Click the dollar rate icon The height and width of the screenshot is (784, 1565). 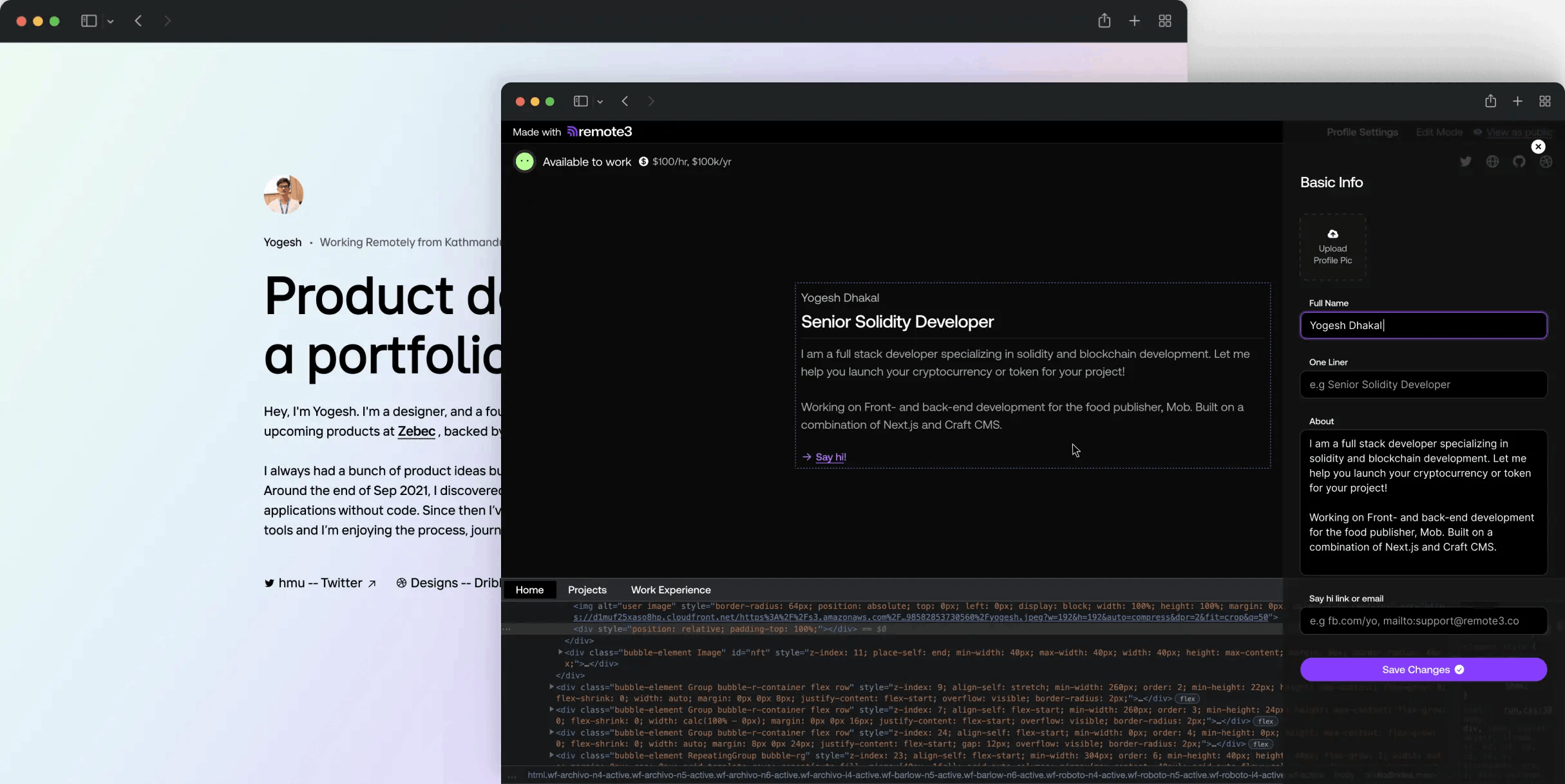(643, 162)
